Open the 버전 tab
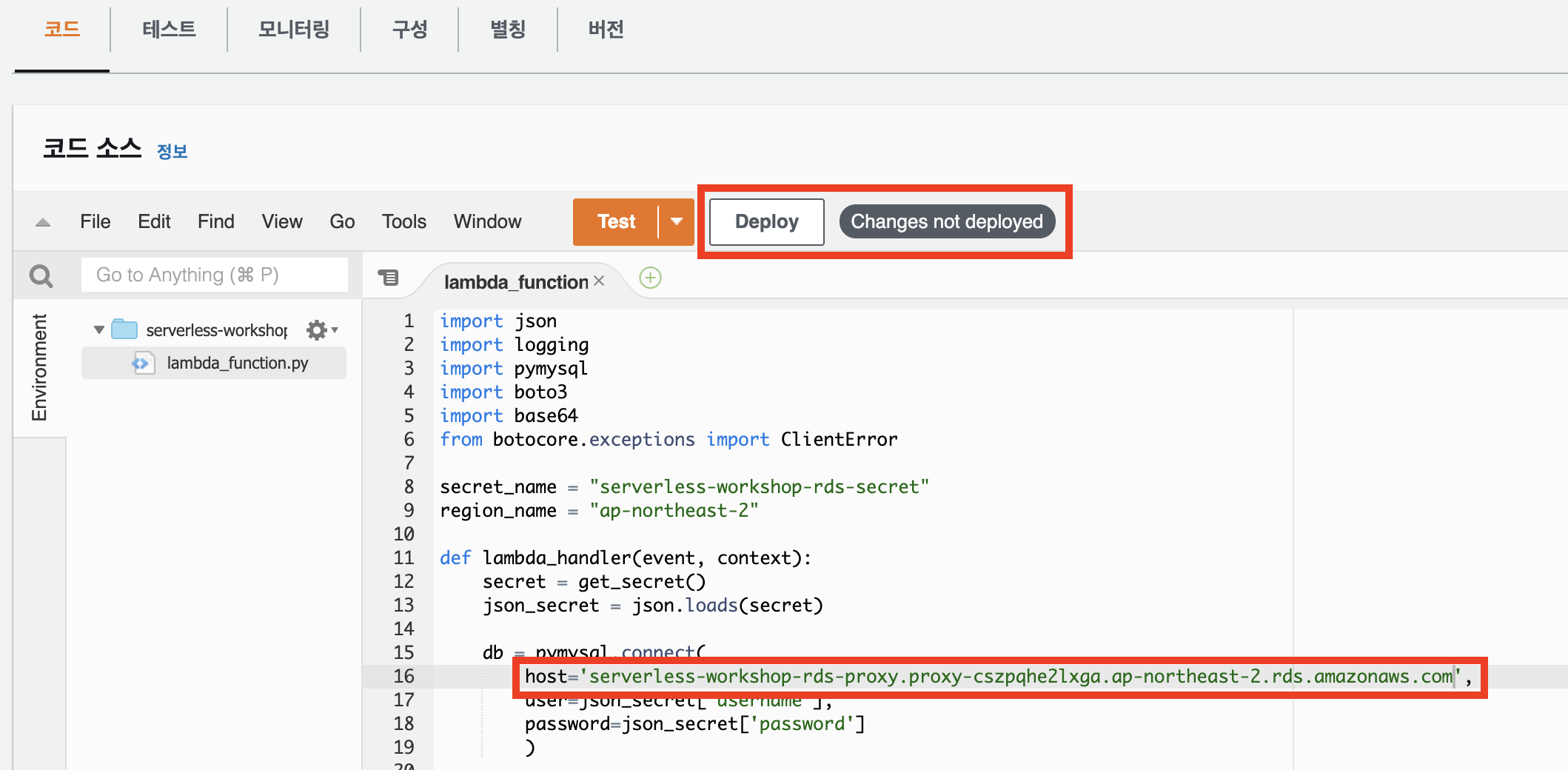The image size is (1568, 770). [x=606, y=30]
